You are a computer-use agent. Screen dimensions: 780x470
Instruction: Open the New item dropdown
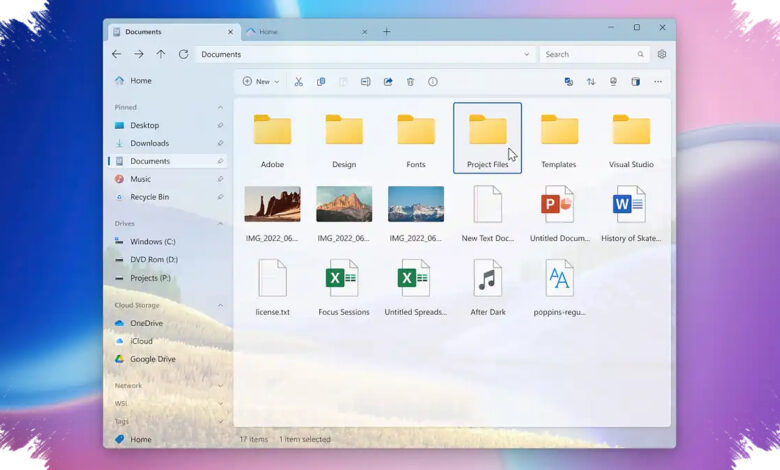pos(261,82)
